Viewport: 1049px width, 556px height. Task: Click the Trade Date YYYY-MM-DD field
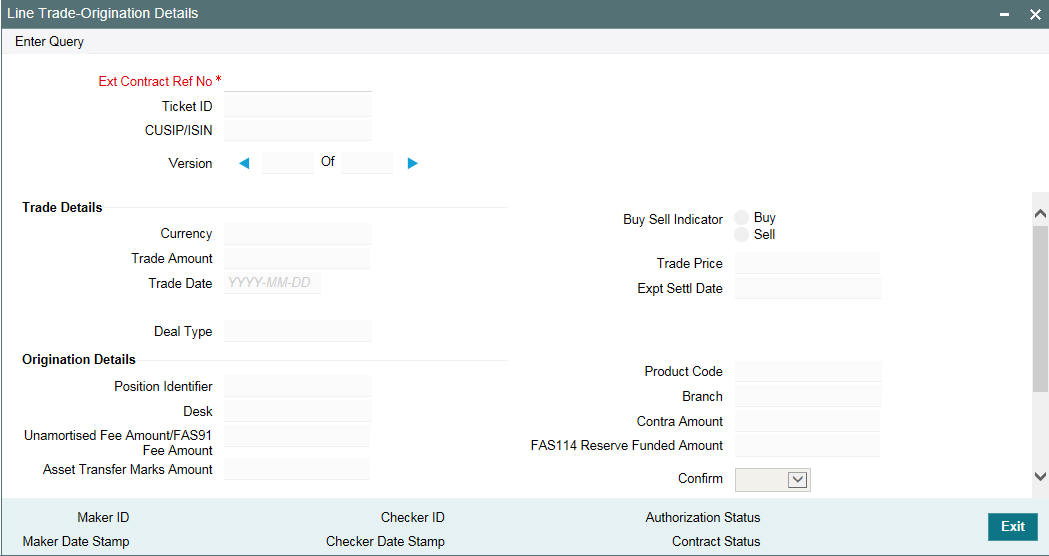(x=273, y=283)
